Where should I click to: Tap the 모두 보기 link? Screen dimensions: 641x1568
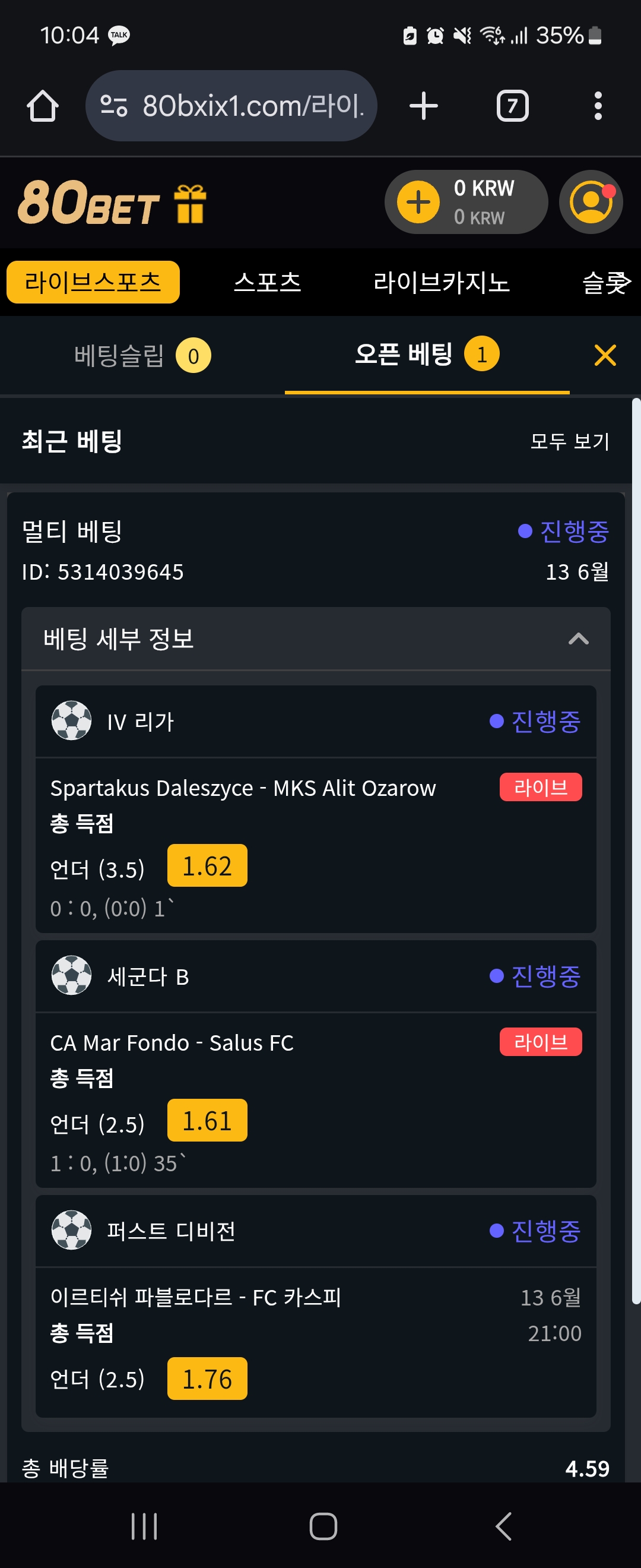(569, 441)
